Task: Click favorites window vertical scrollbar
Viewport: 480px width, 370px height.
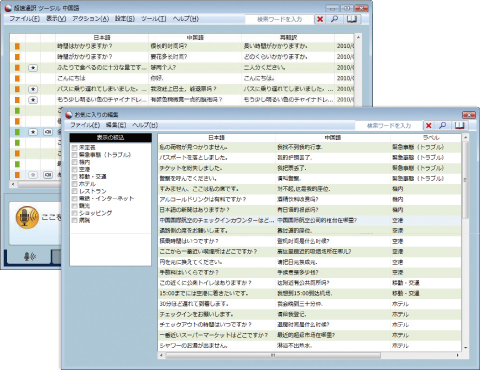Action: [x=465, y=180]
